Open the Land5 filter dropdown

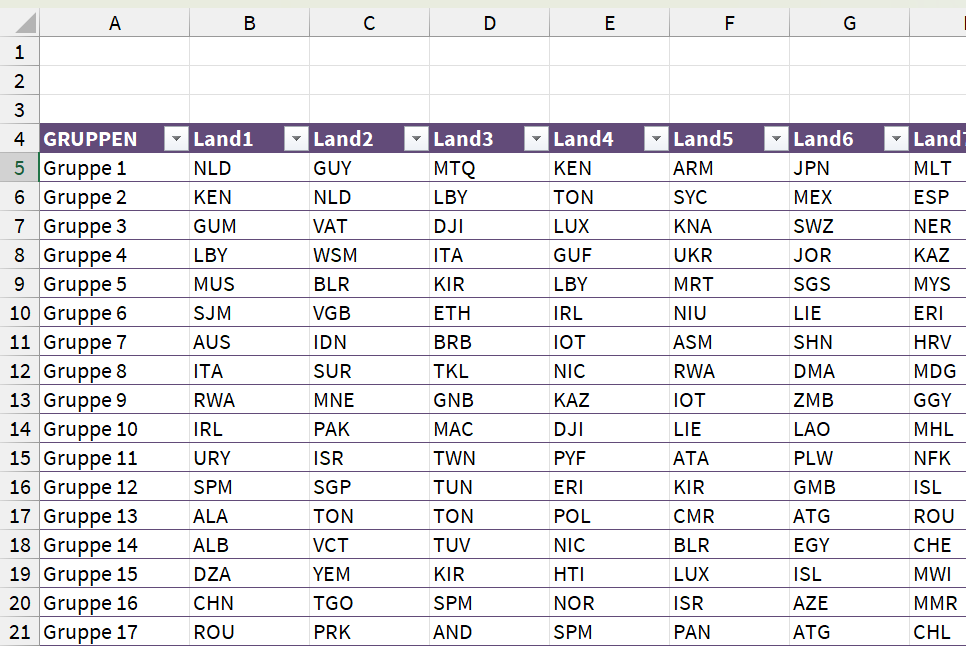pos(776,139)
